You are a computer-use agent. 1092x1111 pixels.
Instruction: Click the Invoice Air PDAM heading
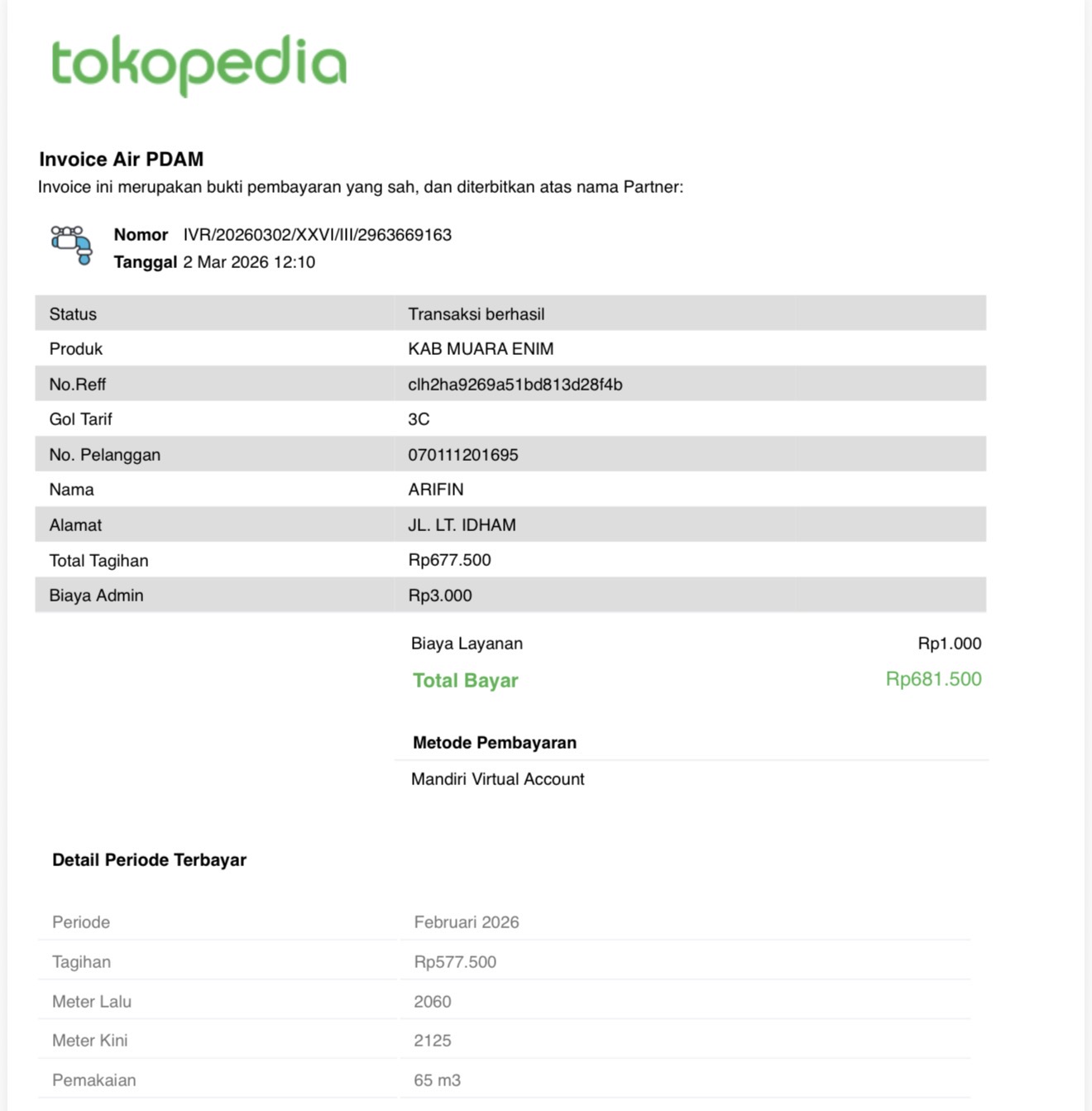(121, 159)
